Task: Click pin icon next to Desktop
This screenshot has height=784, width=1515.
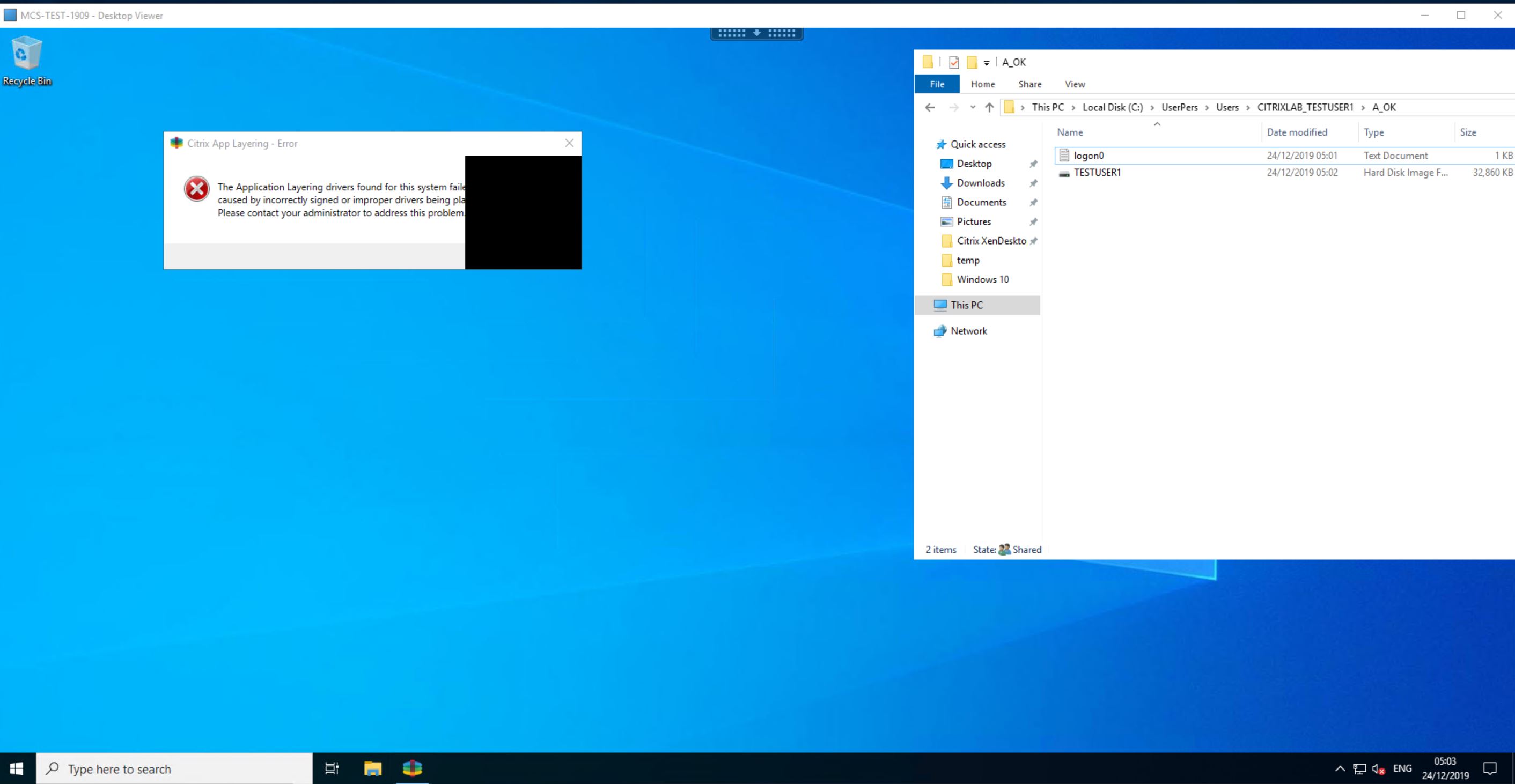Action: (x=1033, y=164)
